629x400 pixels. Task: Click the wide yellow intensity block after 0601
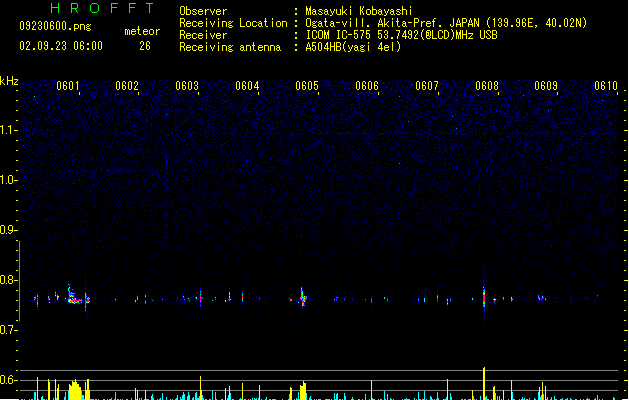tap(75, 390)
